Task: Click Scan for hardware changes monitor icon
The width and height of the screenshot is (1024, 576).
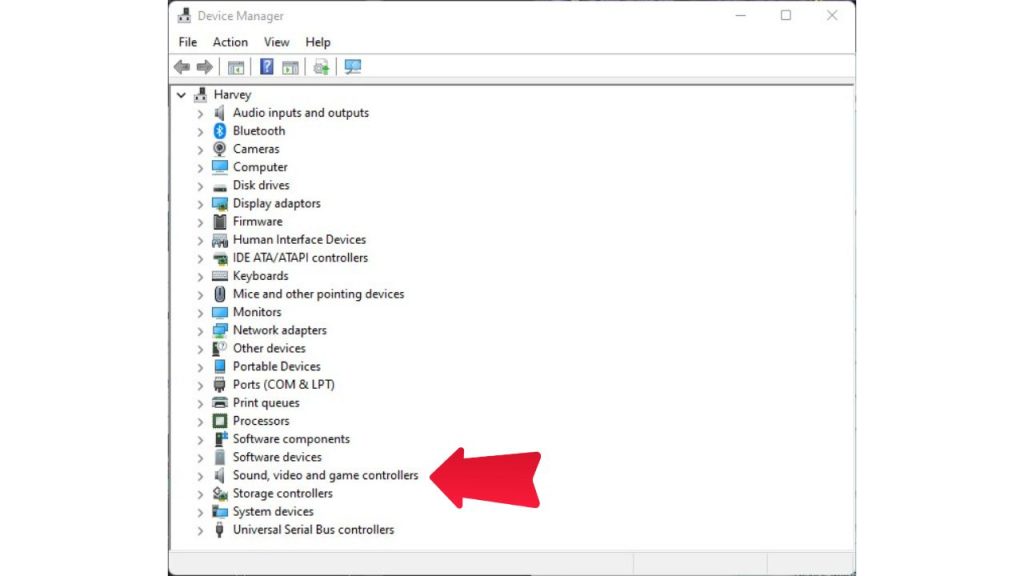Action: coord(353,67)
